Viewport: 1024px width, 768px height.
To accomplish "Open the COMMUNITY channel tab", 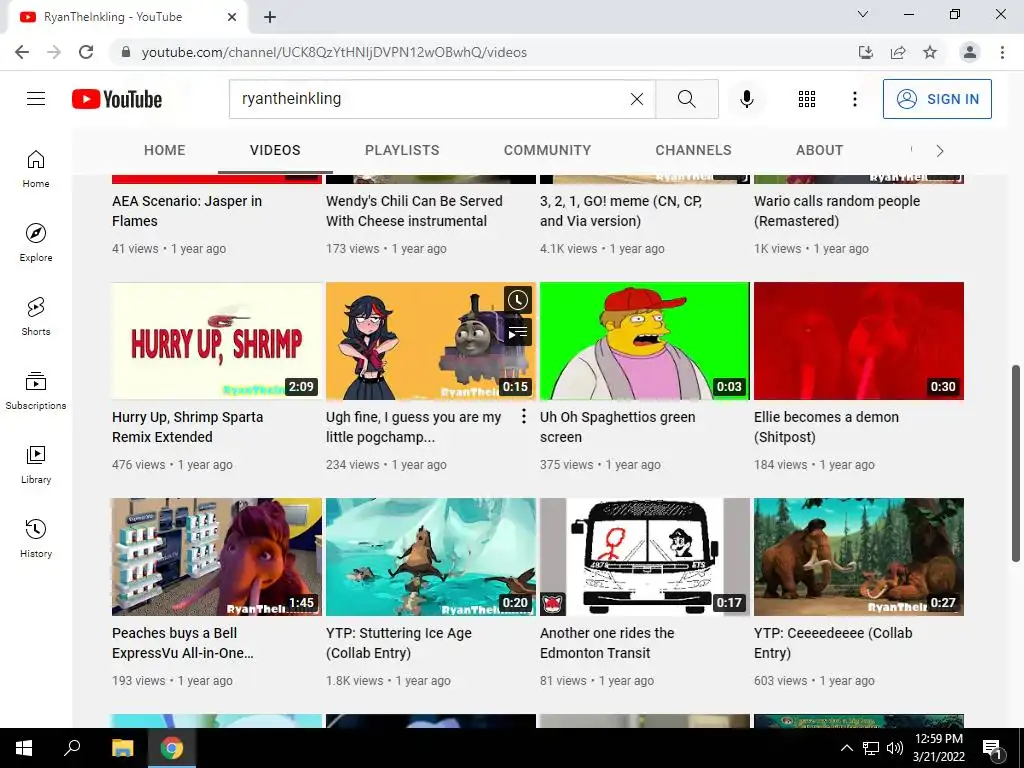I will tap(547, 150).
